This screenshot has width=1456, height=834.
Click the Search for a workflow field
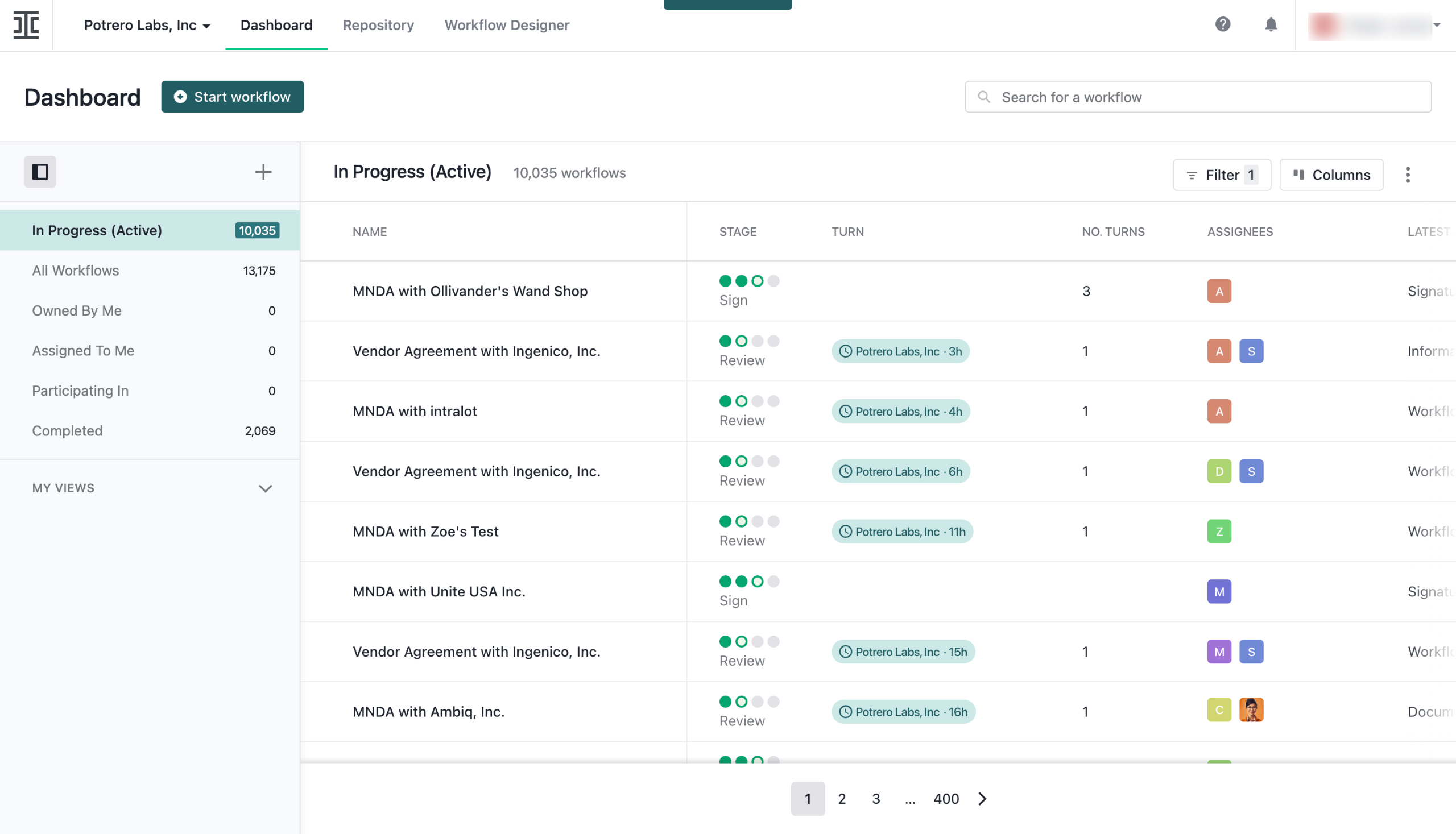[1198, 97]
